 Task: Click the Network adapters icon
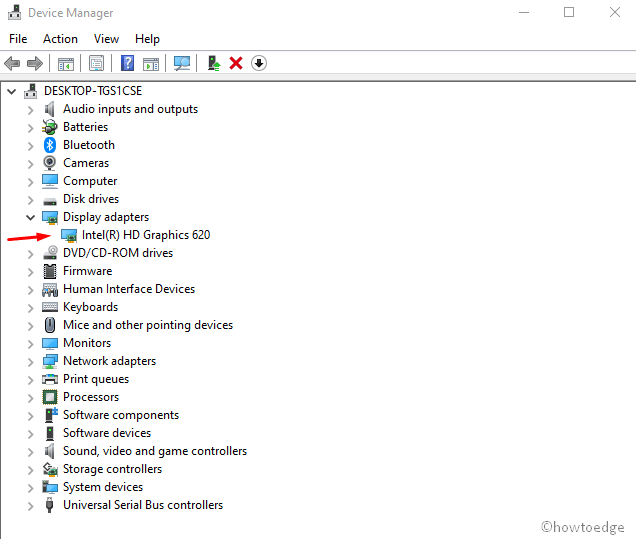click(50, 361)
